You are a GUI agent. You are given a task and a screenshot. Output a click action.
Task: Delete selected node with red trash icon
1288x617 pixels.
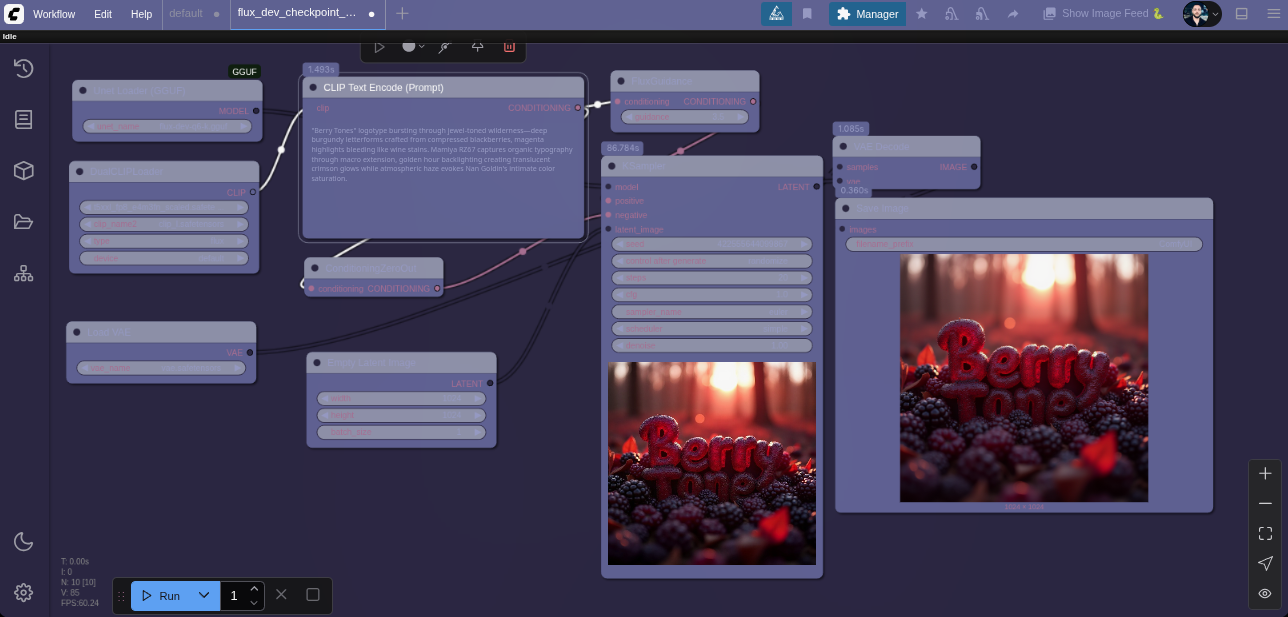coord(509,47)
